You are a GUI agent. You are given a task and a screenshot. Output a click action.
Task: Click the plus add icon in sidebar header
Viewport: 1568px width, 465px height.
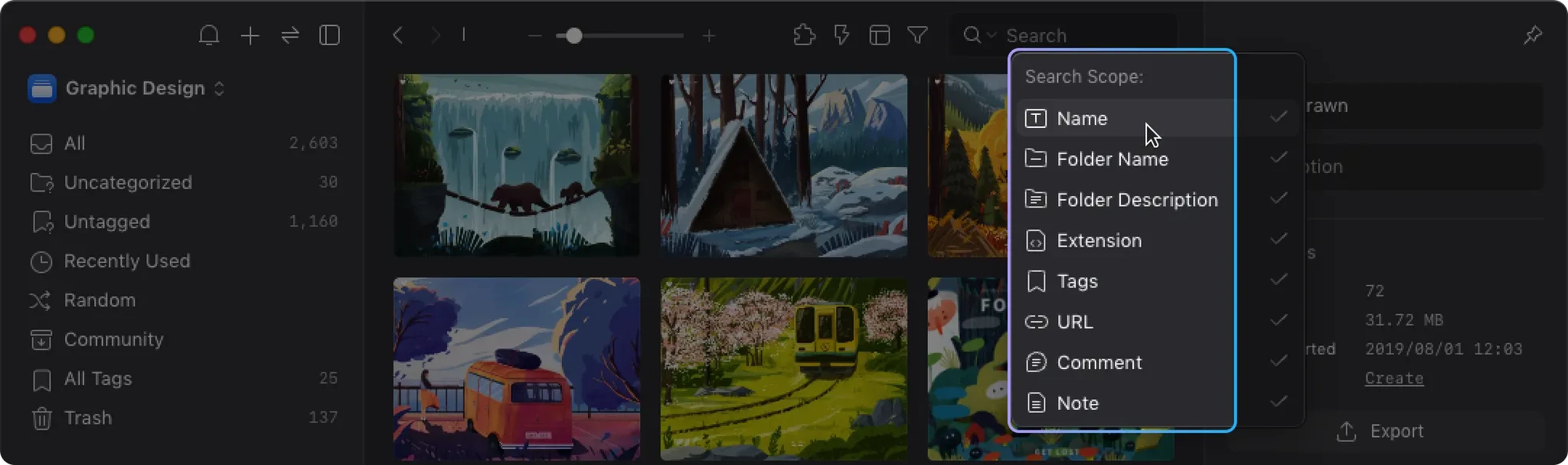coord(250,35)
